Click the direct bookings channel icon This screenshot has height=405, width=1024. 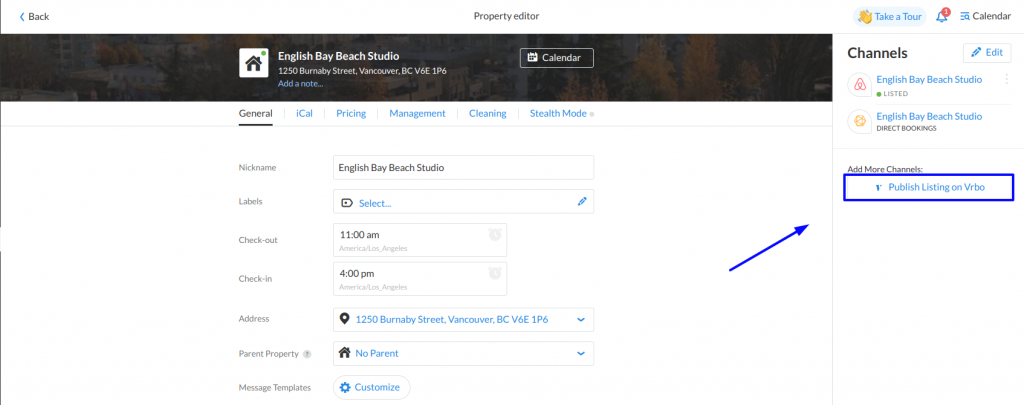(859, 121)
